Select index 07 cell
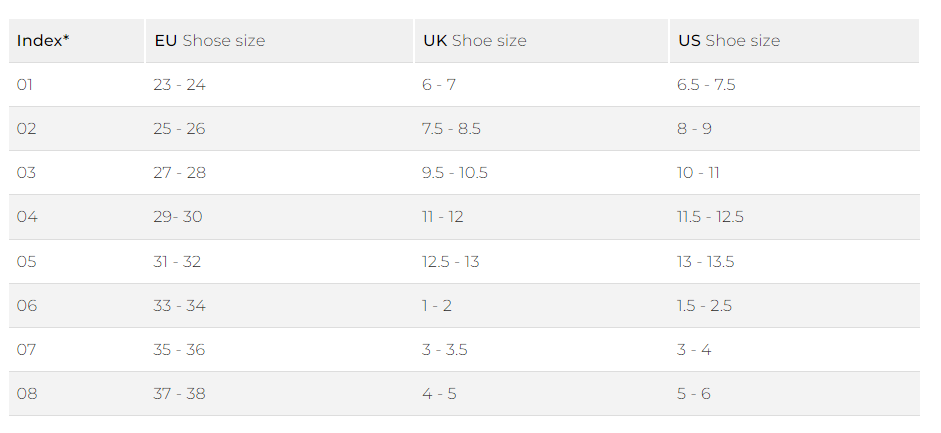 pos(26,350)
